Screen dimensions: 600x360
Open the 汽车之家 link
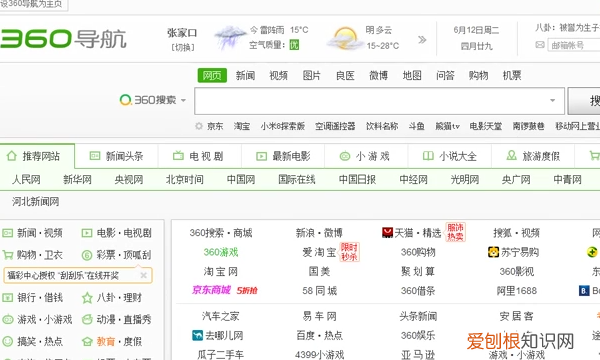coord(221,316)
